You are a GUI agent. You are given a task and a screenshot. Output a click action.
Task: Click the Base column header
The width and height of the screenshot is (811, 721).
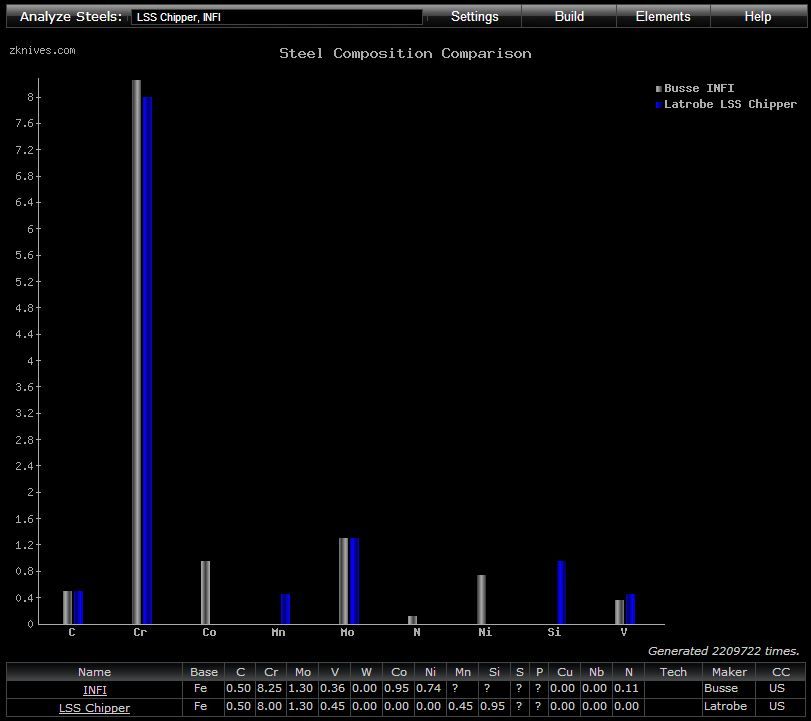[x=204, y=672]
